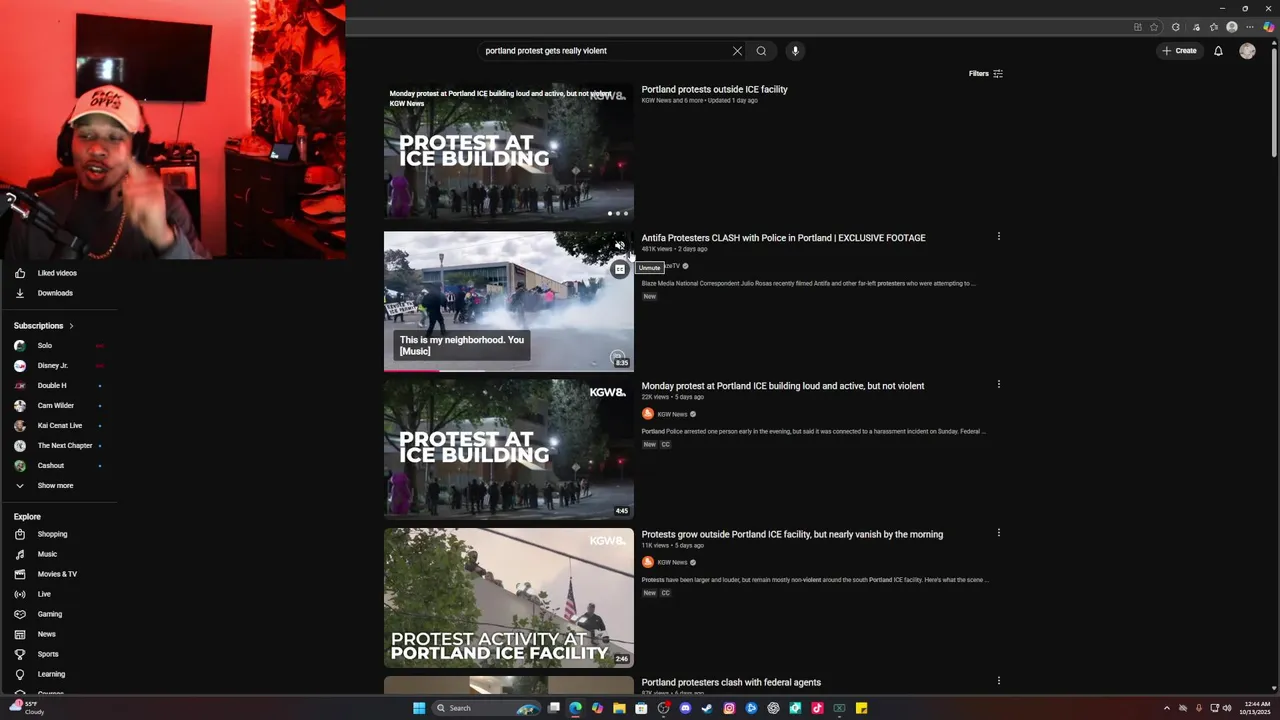Open Monday protest at Portland ICE building title

tap(782, 386)
